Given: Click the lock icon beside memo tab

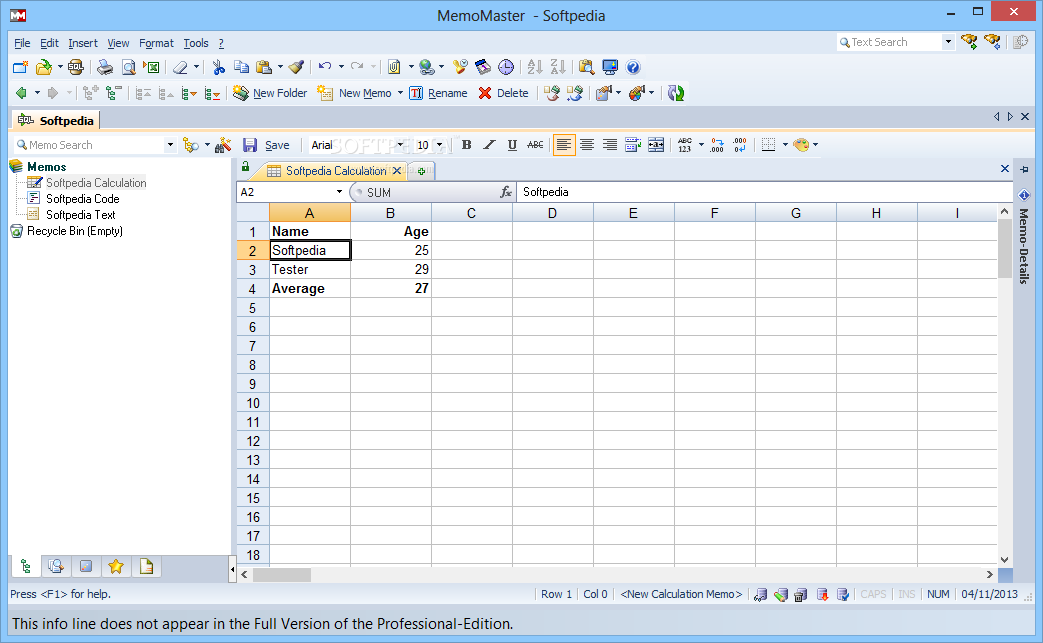Looking at the screenshot, I should (245, 167).
